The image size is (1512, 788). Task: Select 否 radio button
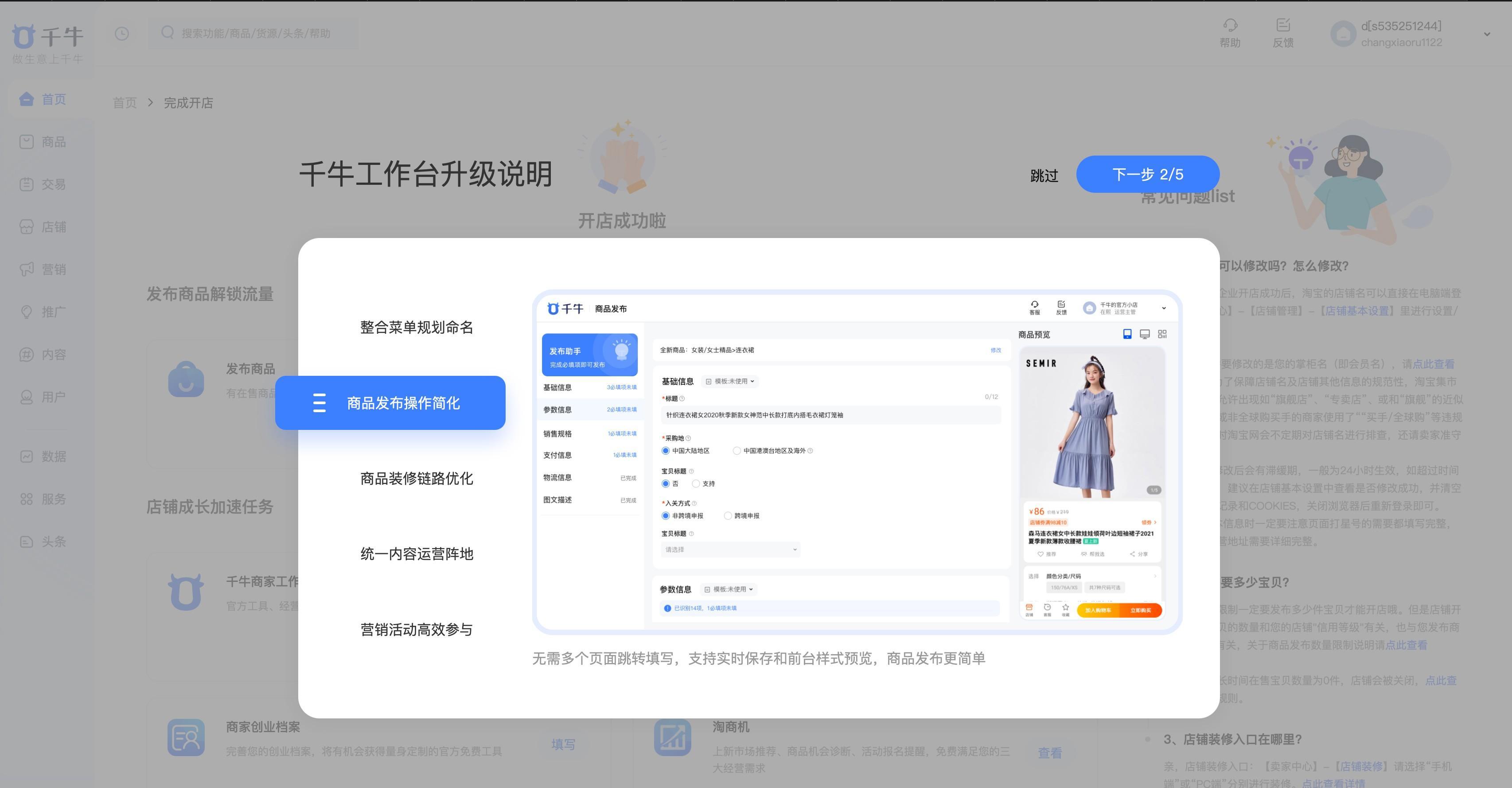[x=666, y=484]
